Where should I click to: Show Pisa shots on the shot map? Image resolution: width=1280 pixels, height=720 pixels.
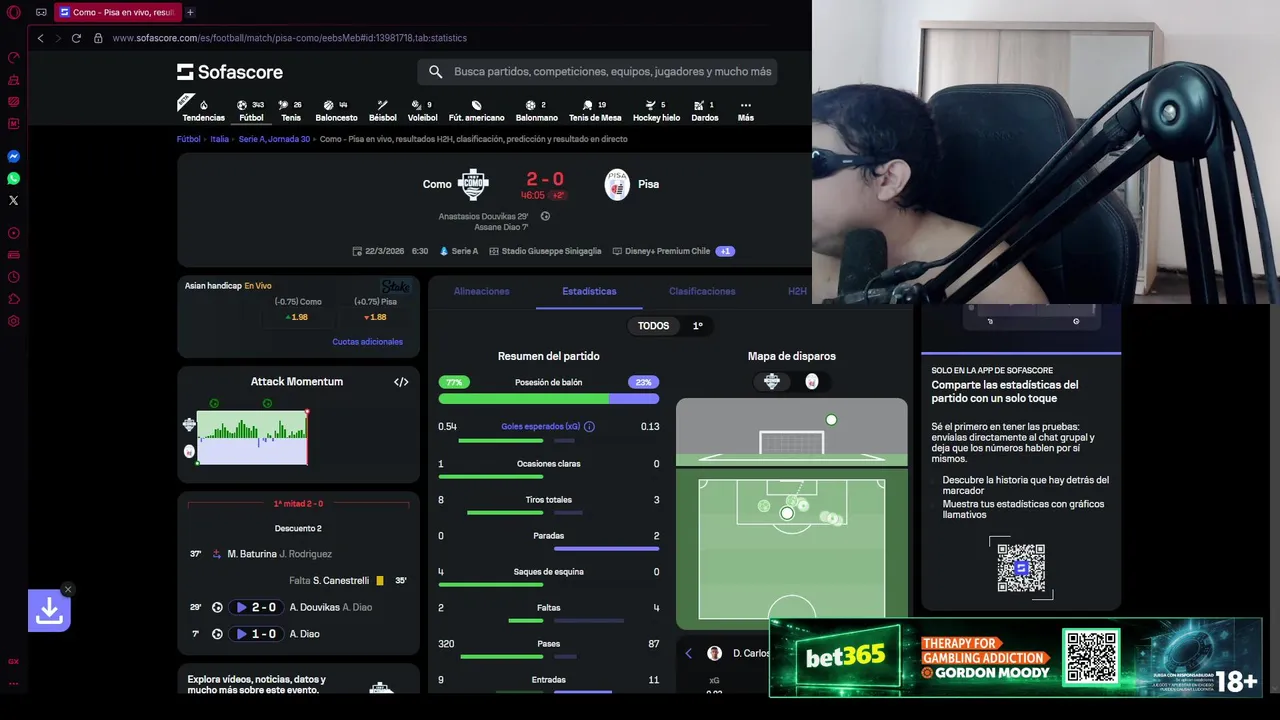[811, 381]
